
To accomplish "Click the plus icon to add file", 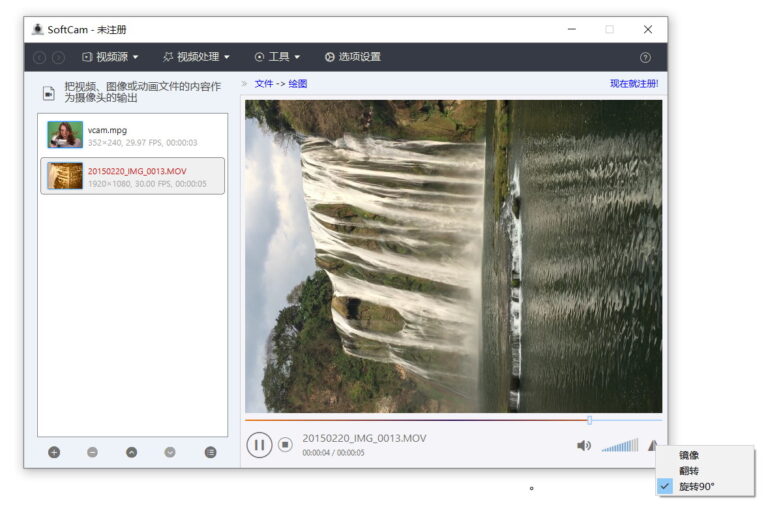I will [x=54, y=452].
